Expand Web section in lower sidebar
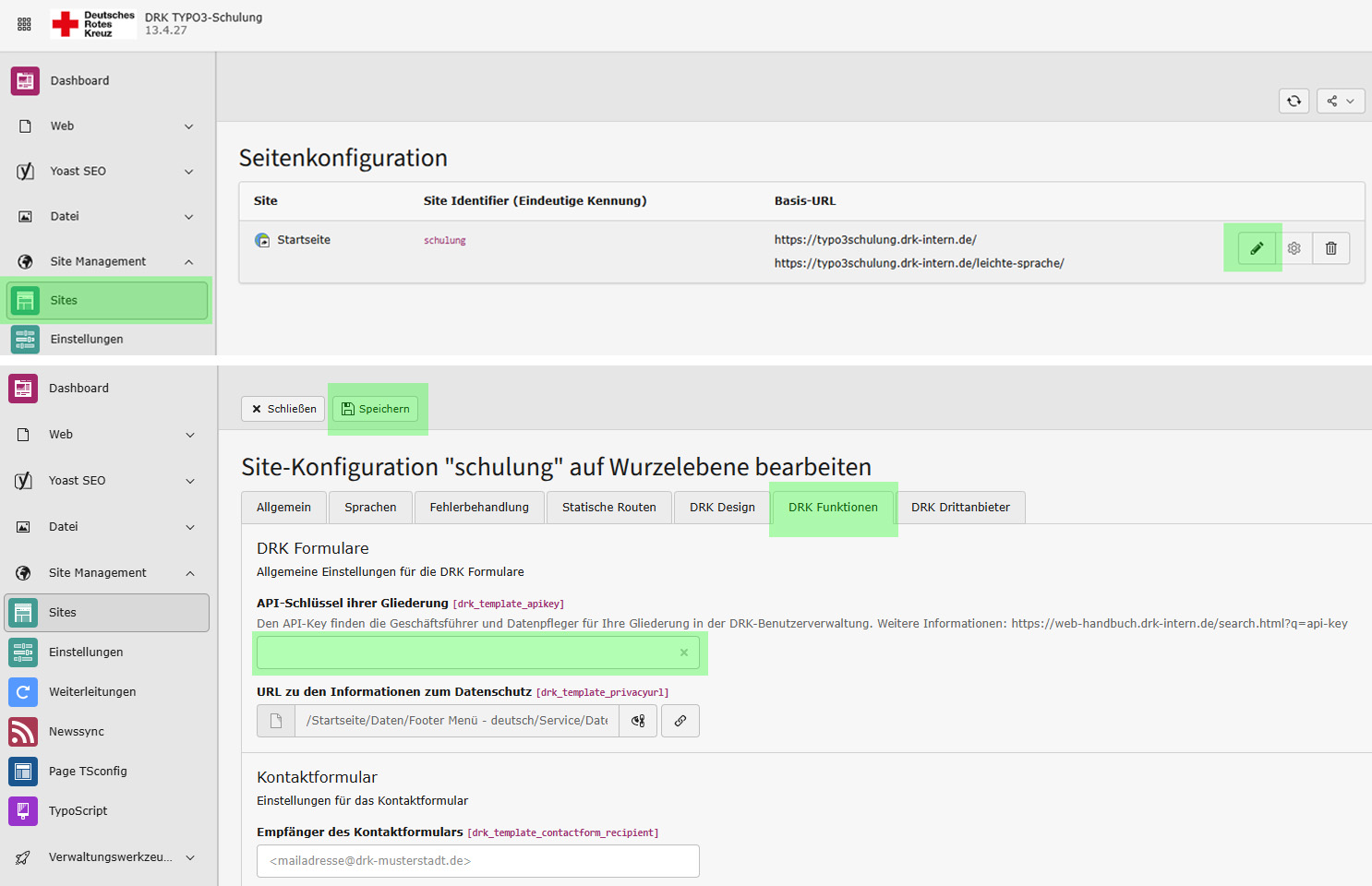 click(190, 435)
